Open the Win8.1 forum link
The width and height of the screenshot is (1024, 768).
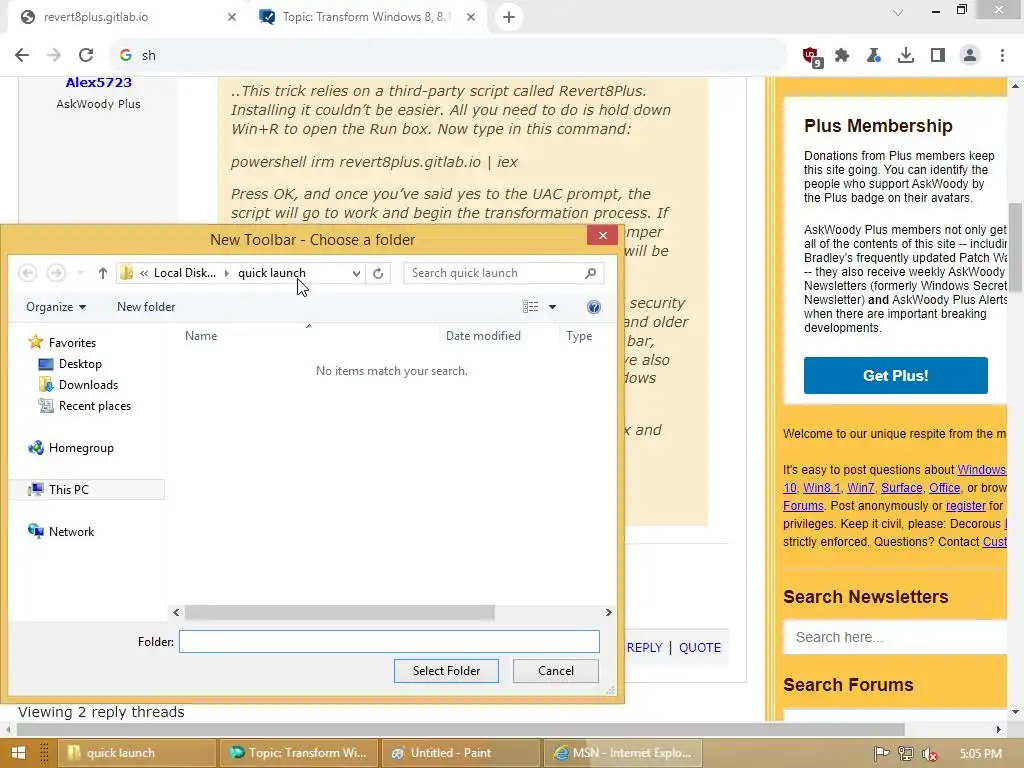pos(821,488)
